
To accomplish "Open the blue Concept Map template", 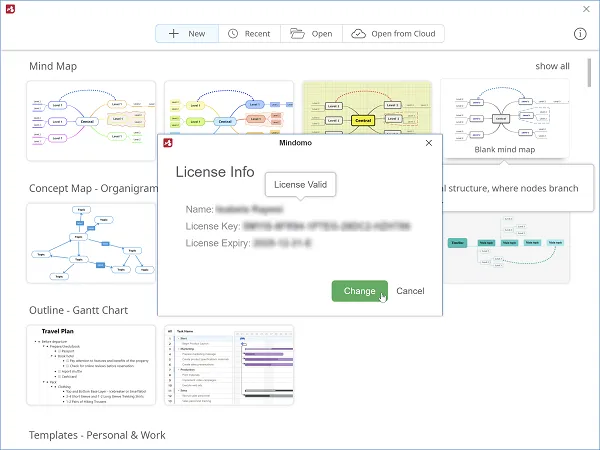I will click(x=91, y=243).
